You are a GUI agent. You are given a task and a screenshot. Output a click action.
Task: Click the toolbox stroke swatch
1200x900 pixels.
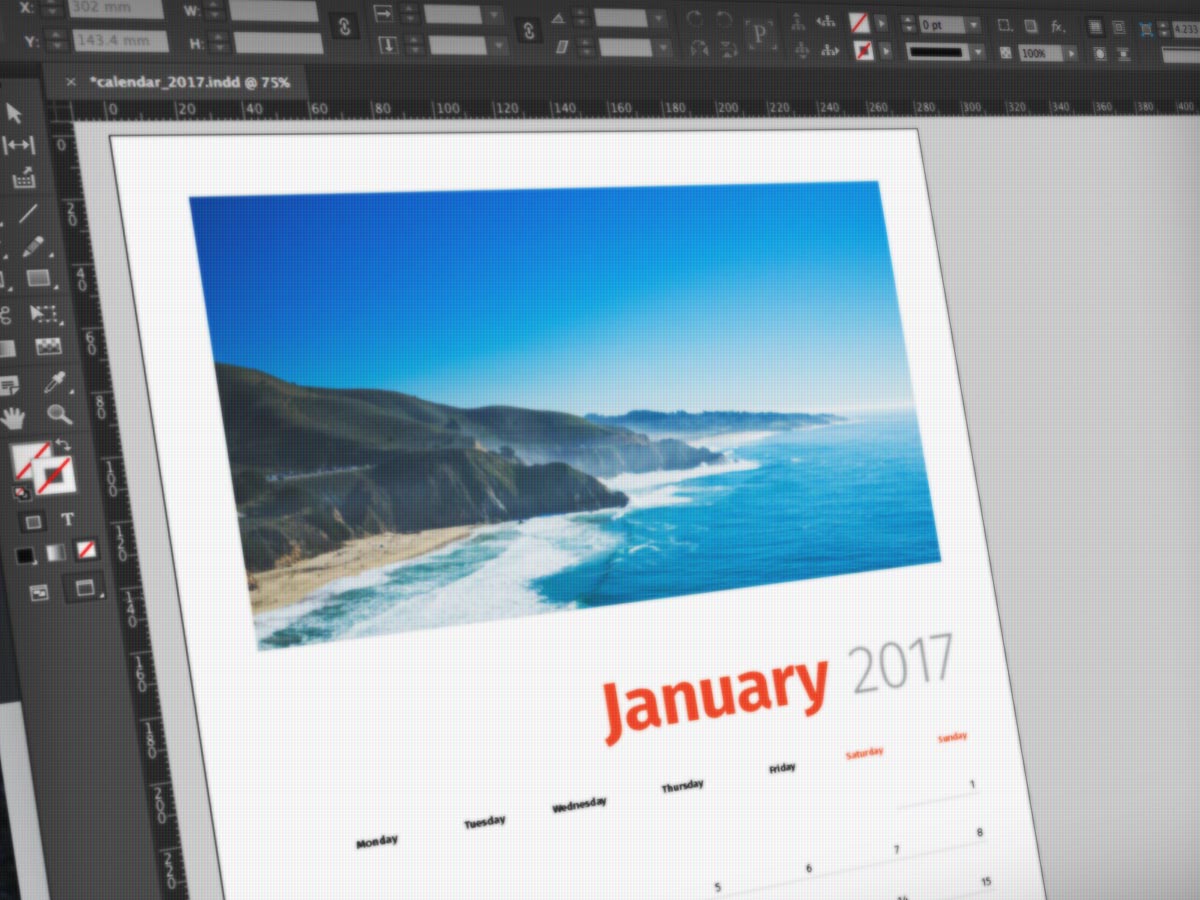pyautogui.click(x=55, y=477)
